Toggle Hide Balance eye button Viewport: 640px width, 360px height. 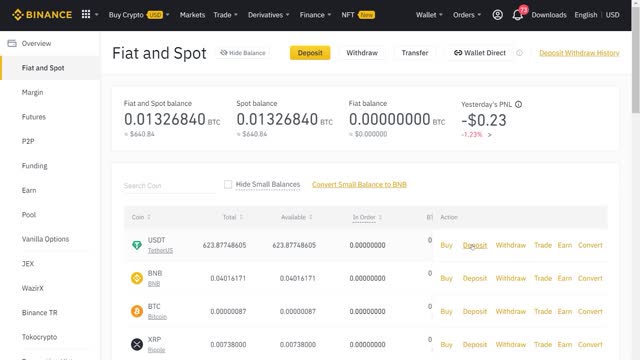click(x=243, y=53)
